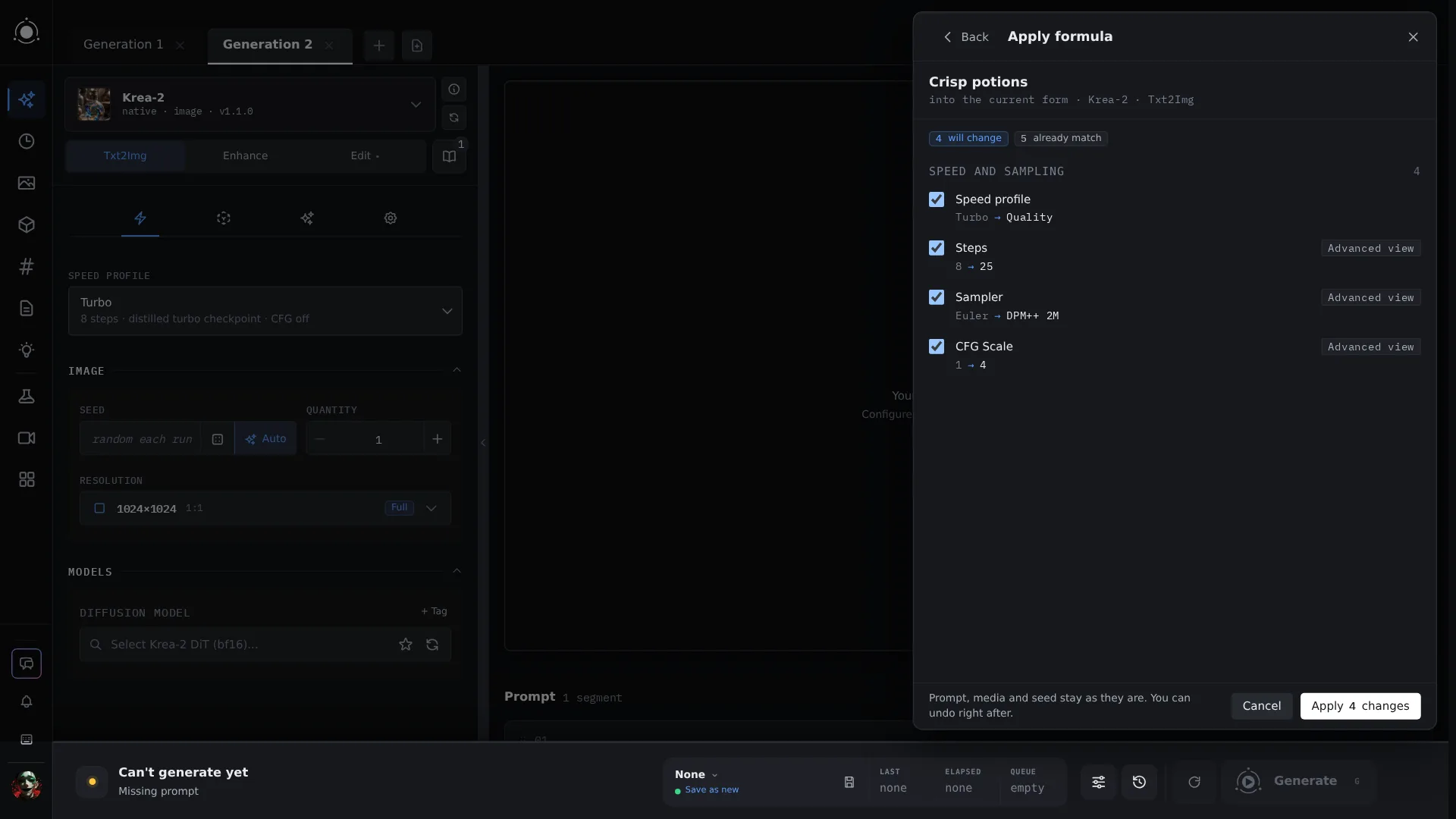Screen dimensions: 1456x819
Task: Uncheck the Speed profile checkbox
Action: [x=937, y=199]
